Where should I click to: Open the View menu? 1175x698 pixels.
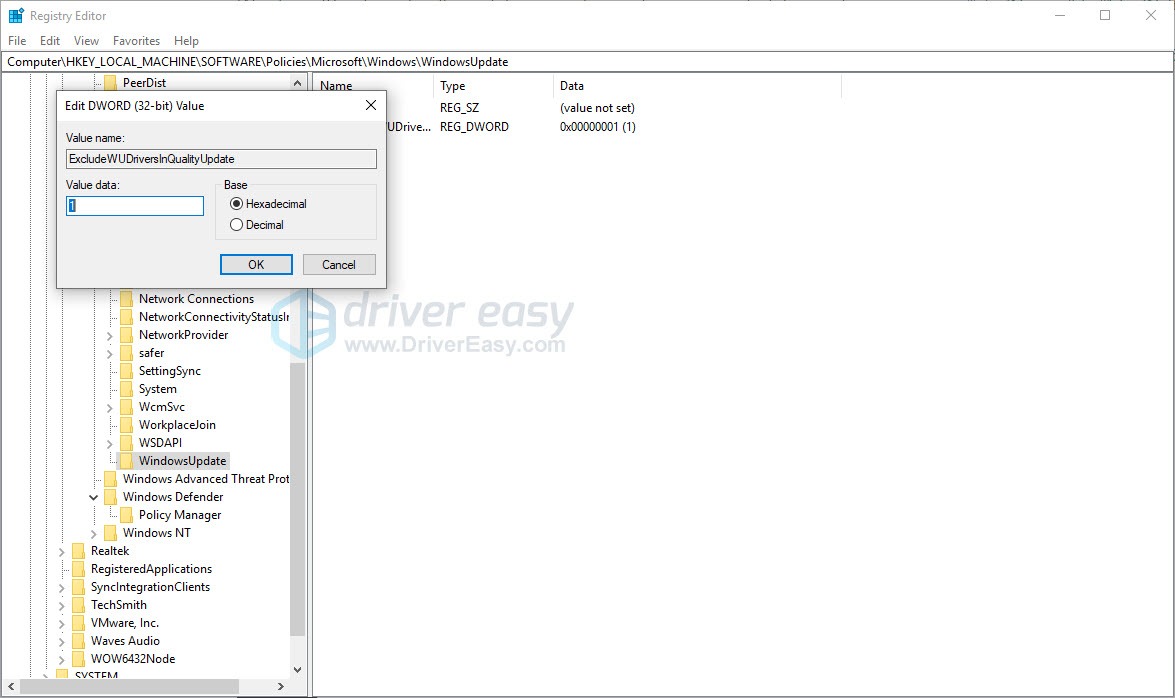point(85,40)
